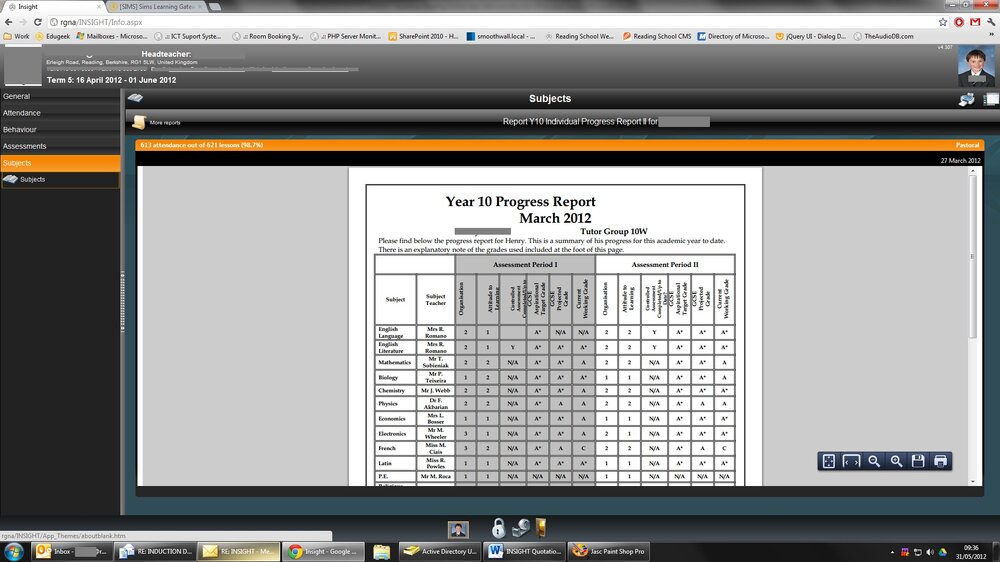Select Attendance in the sidebar
This screenshot has height=562, width=1000.
tap(22, 113)
